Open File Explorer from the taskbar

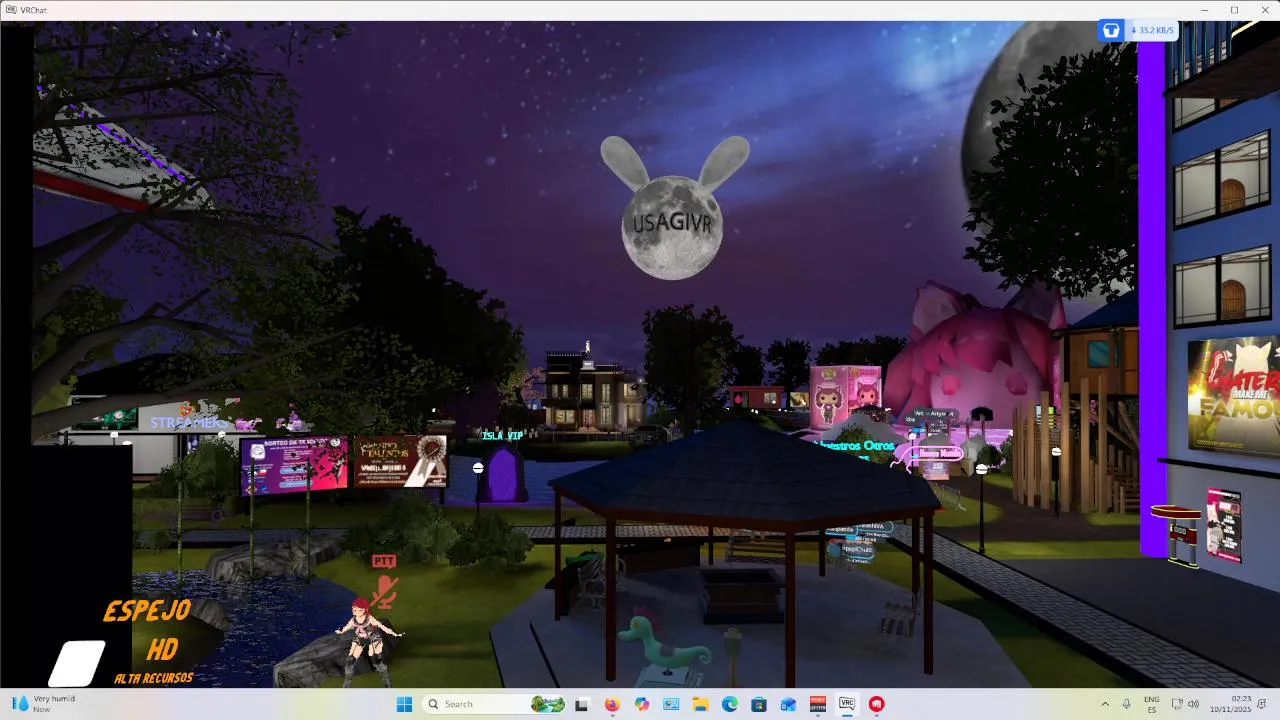pos(700,704)
